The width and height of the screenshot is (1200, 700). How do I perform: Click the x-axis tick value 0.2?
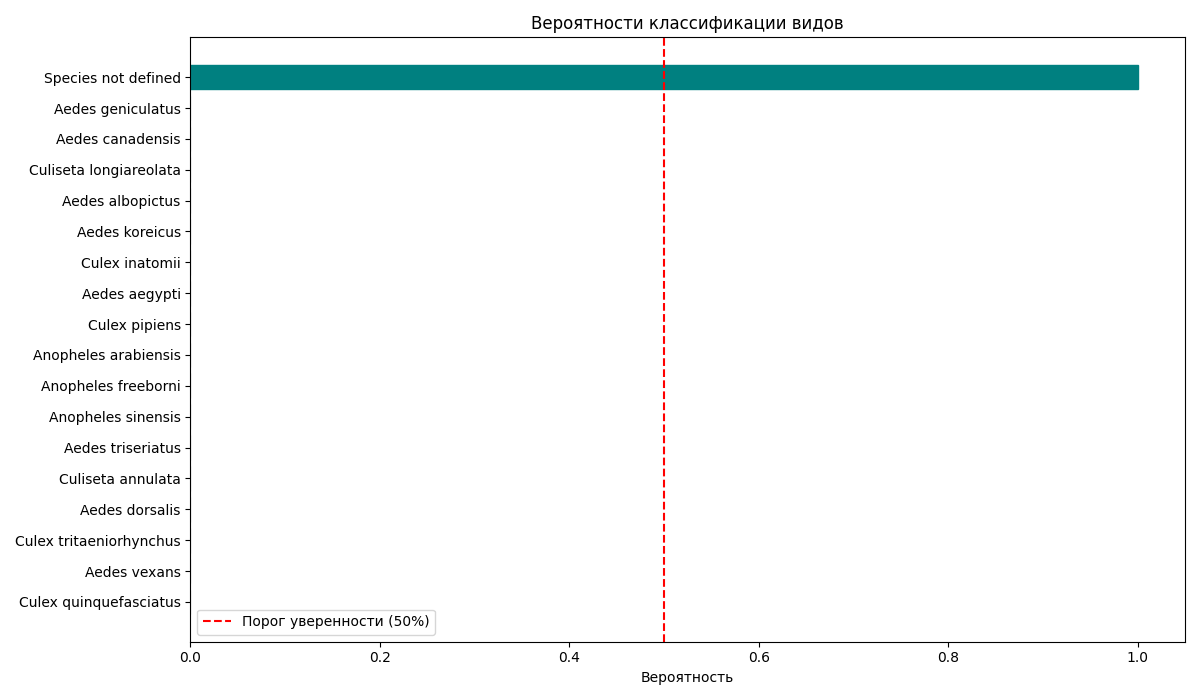380,658
